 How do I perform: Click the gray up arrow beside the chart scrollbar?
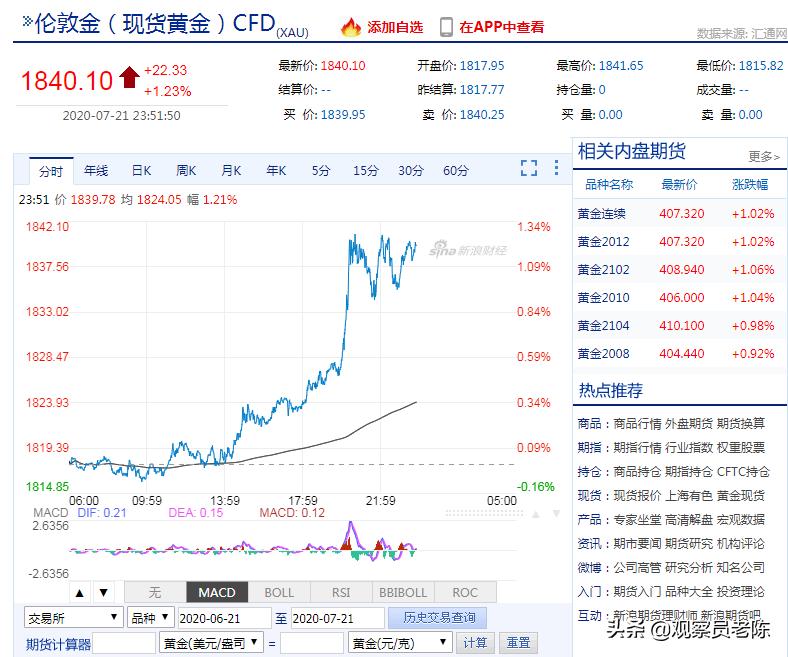[x=536, y=514]
